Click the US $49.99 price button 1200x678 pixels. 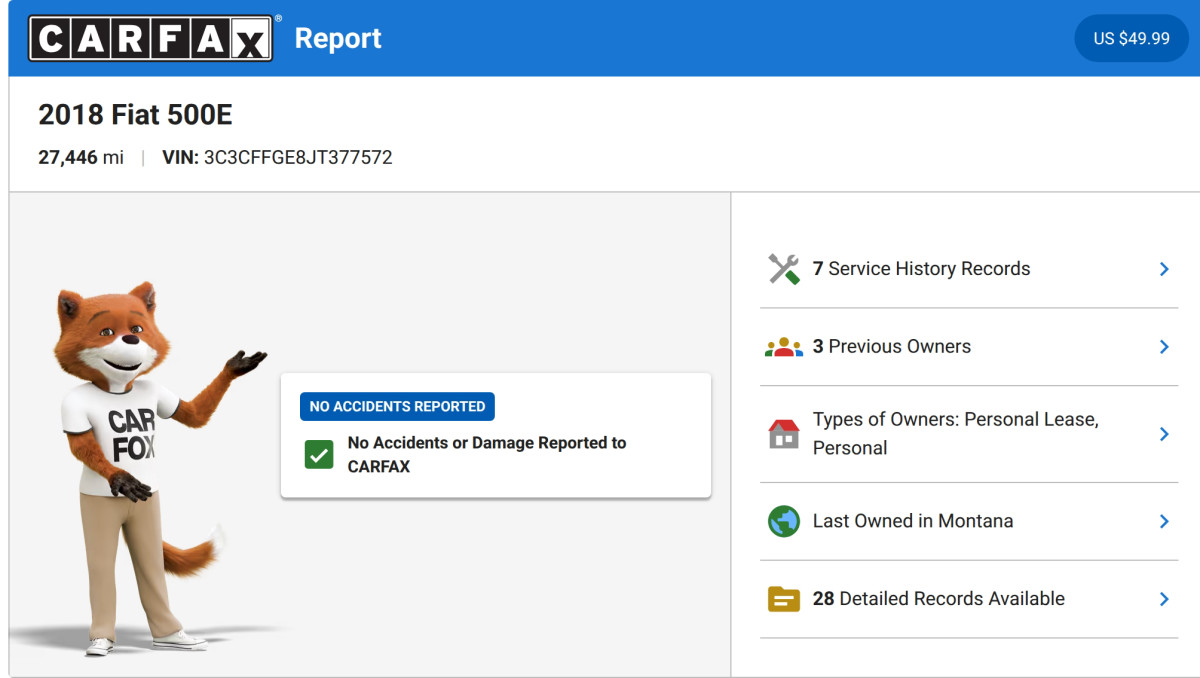coord(1131,38)
